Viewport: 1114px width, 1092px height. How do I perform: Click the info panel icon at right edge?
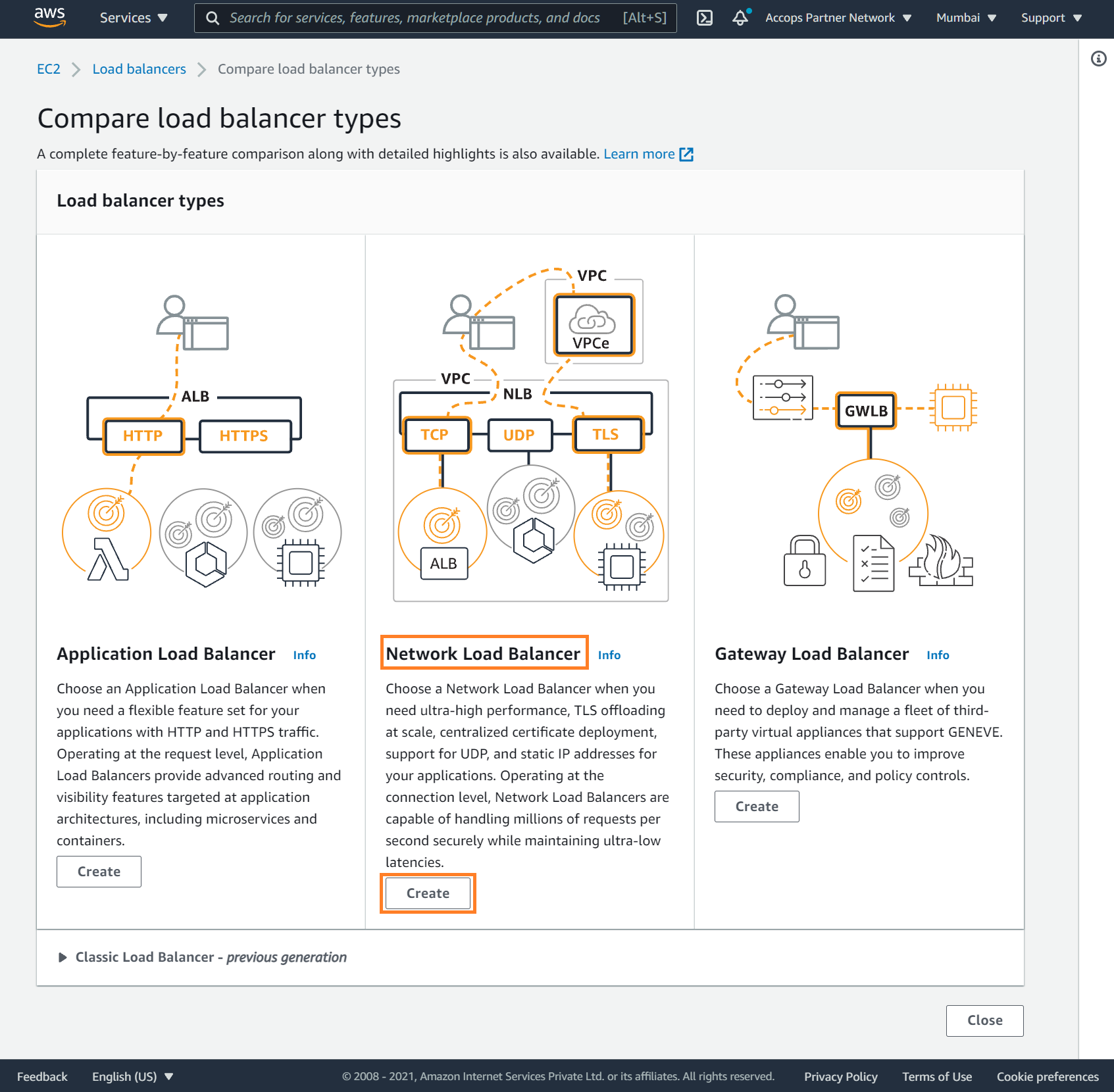click(1098, 59)
